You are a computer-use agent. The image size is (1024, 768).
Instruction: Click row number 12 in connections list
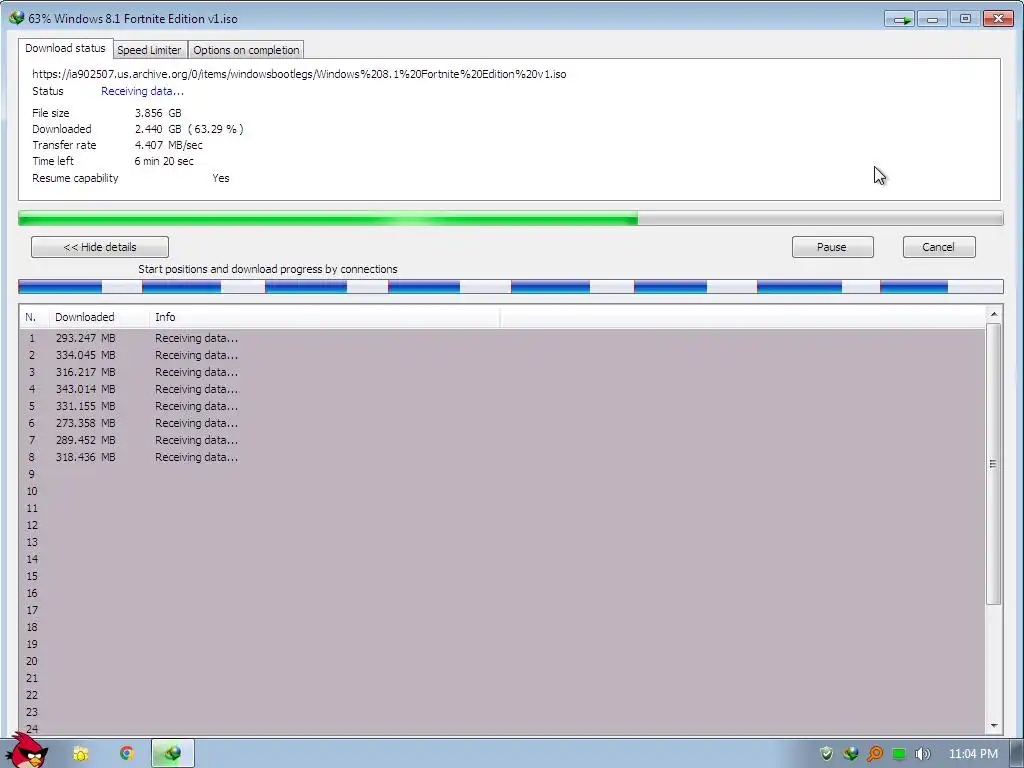32,525
